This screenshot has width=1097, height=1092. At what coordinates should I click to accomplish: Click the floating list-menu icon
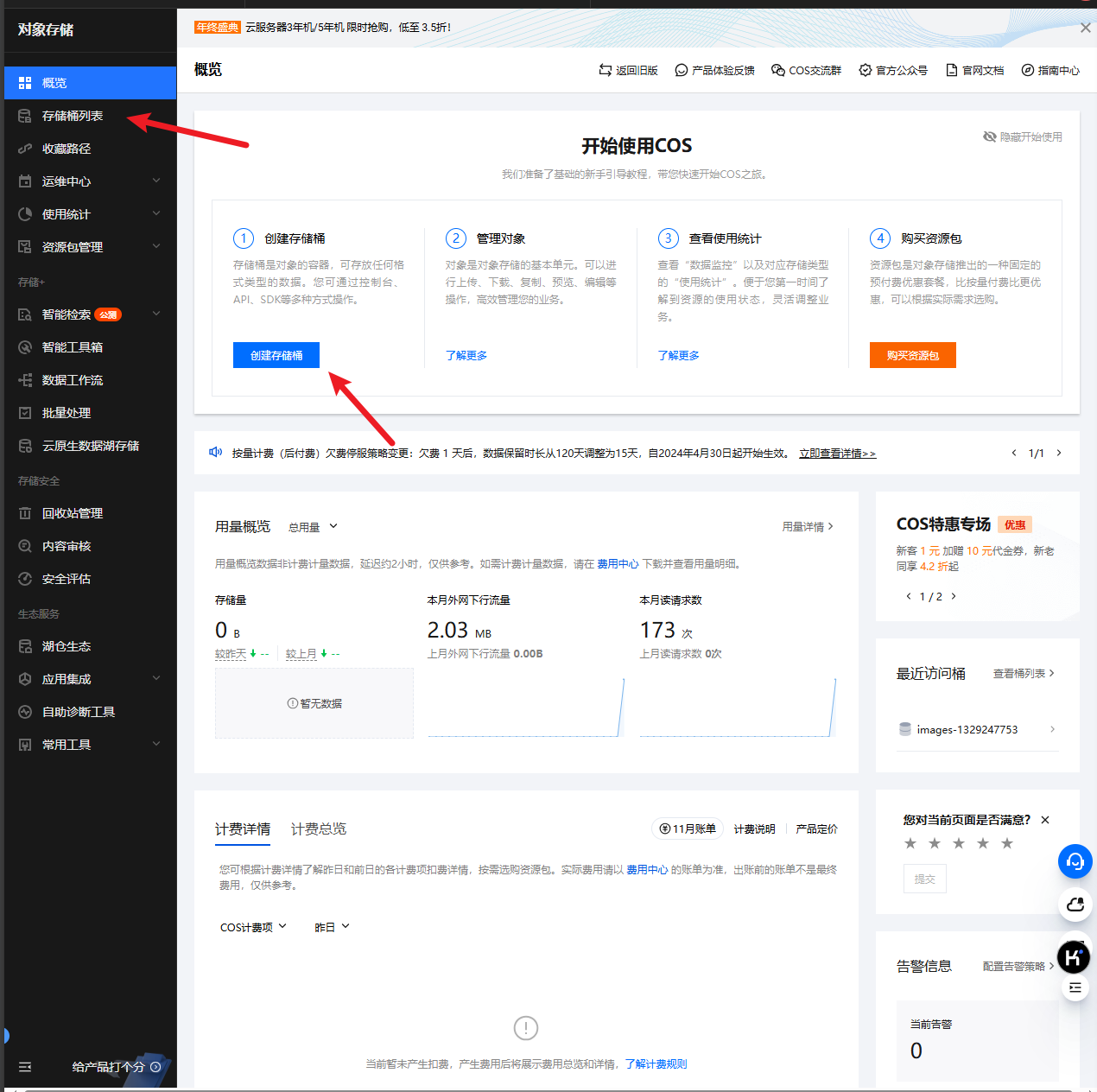(x=1075, y=987)
